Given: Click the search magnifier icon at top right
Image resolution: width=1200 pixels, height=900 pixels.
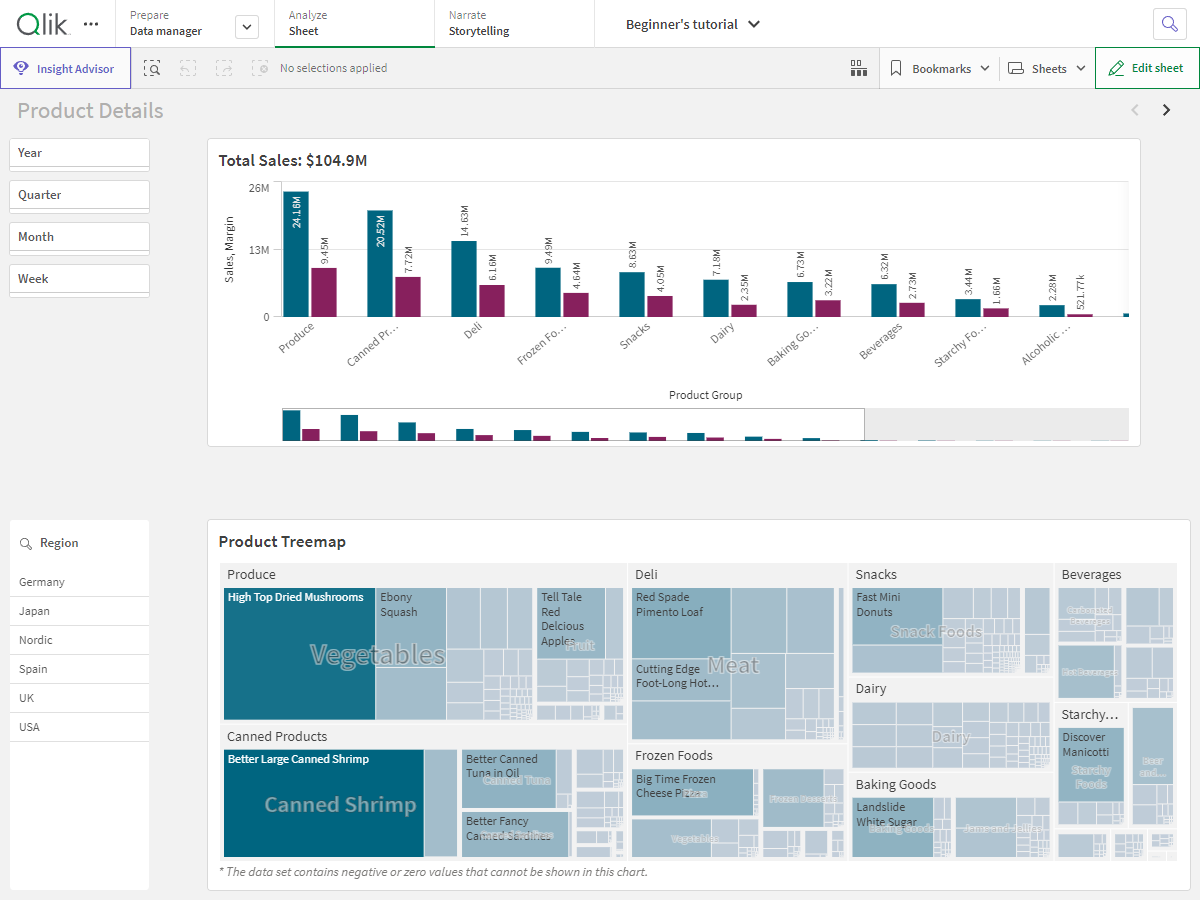Looking at the screenshot, I should tap(1169, 24).
